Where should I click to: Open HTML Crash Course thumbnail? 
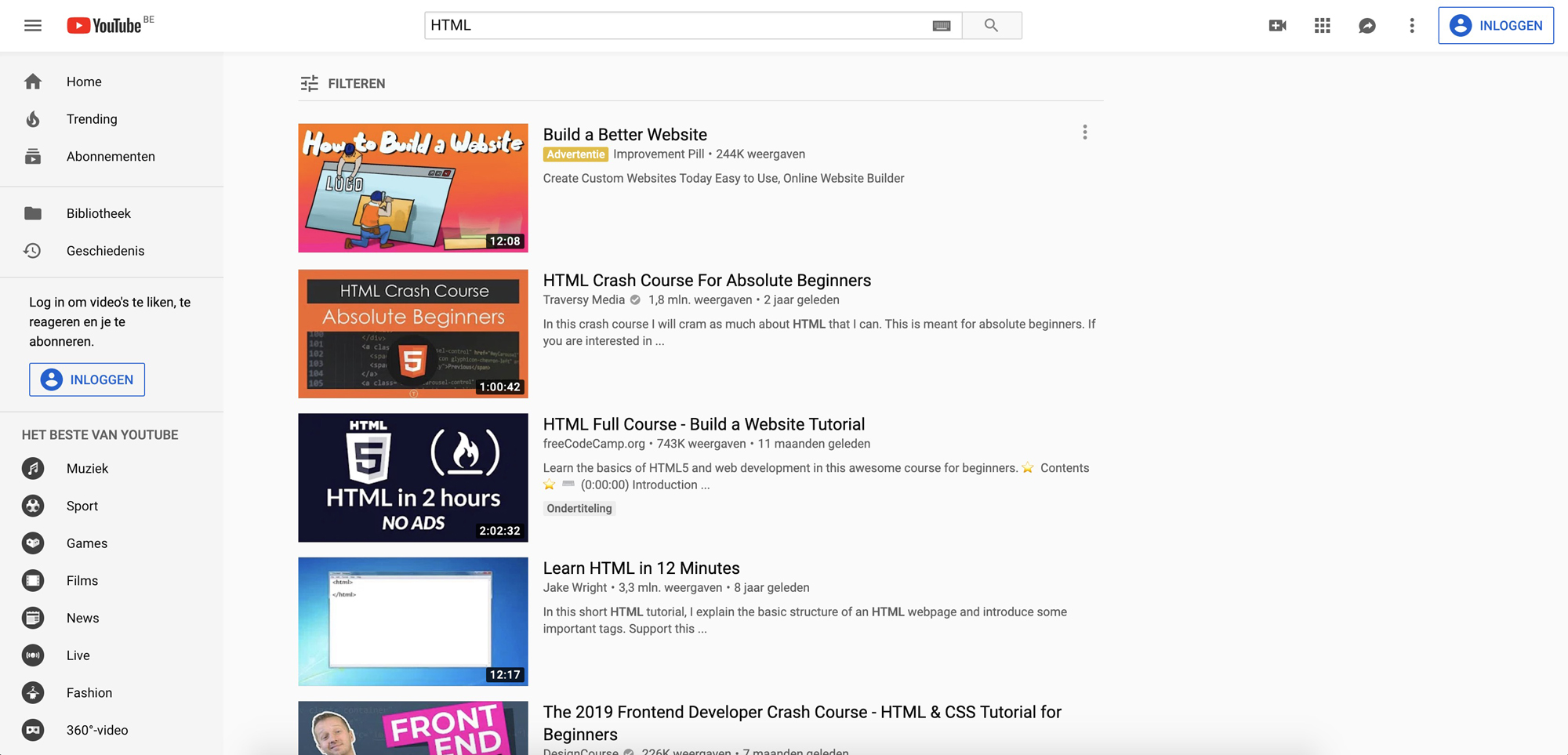click(x=413, y=334)
